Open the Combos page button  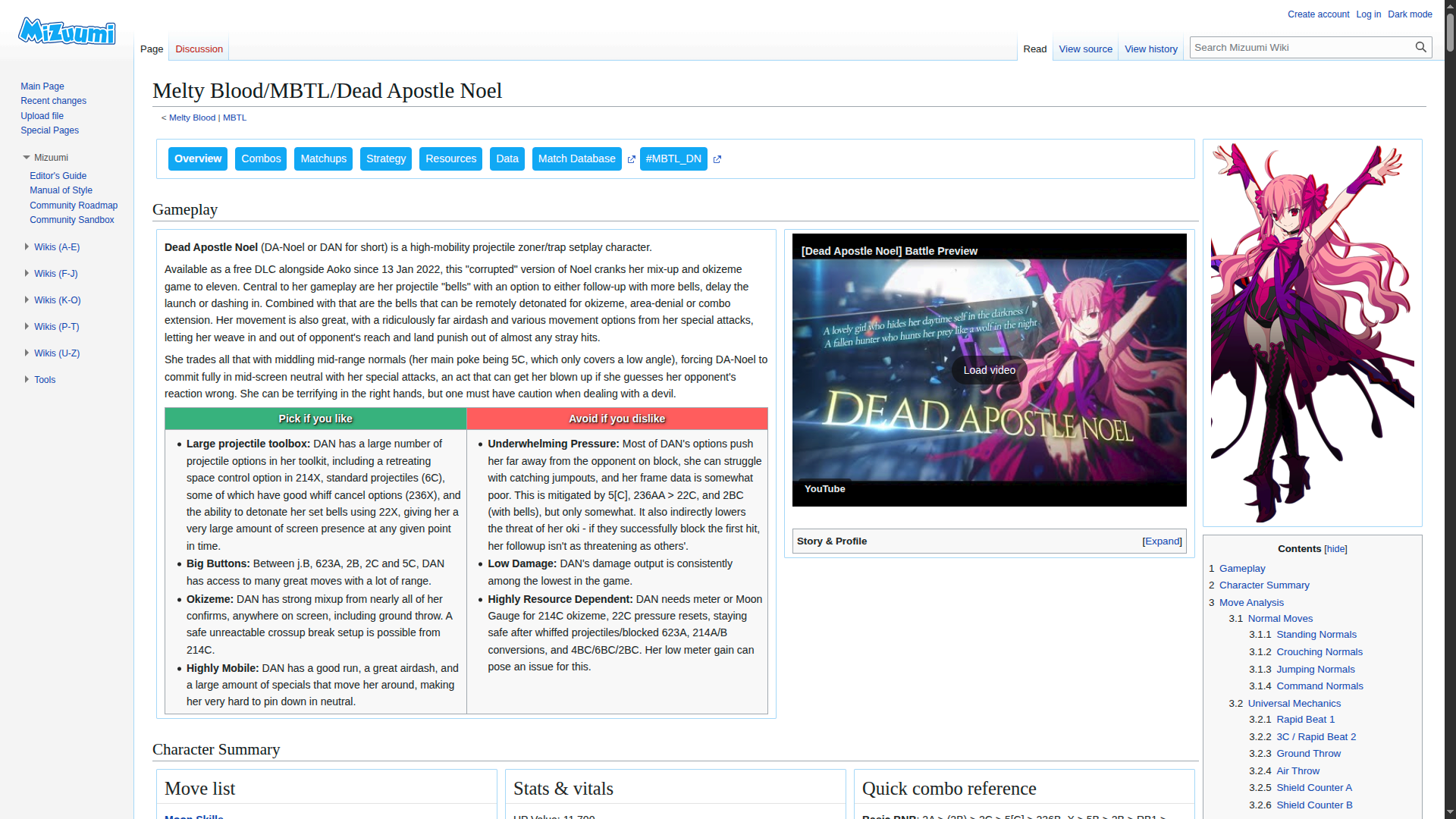pos(261,159)
